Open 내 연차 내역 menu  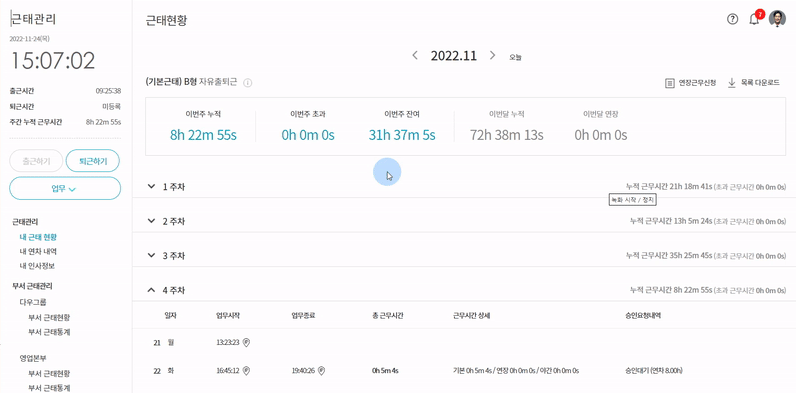coord(38,251)
